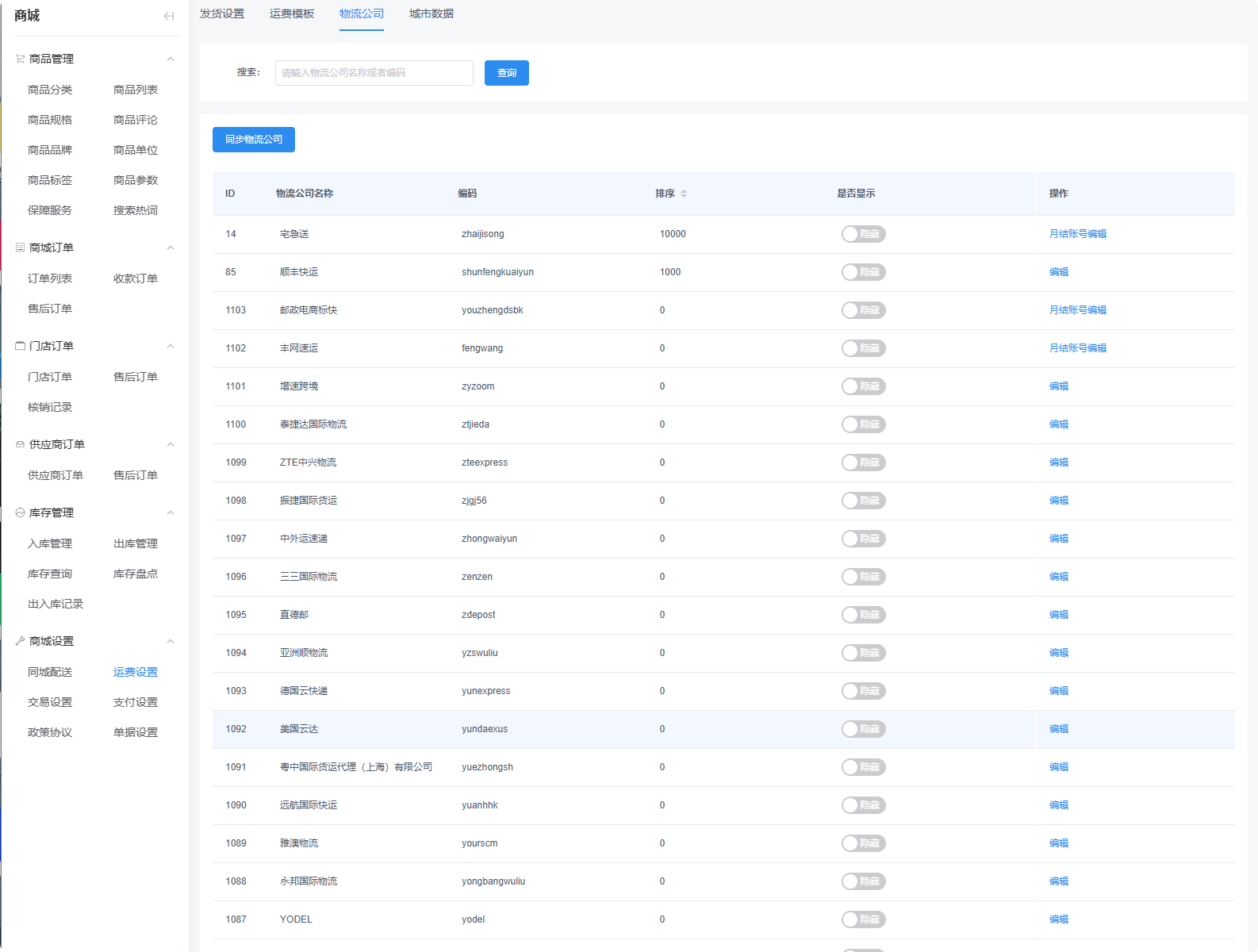The width and height of the screenshot is (1258, 952).
Task: Collapse the 商城订单 menu chevron
Action: point(170,248)
